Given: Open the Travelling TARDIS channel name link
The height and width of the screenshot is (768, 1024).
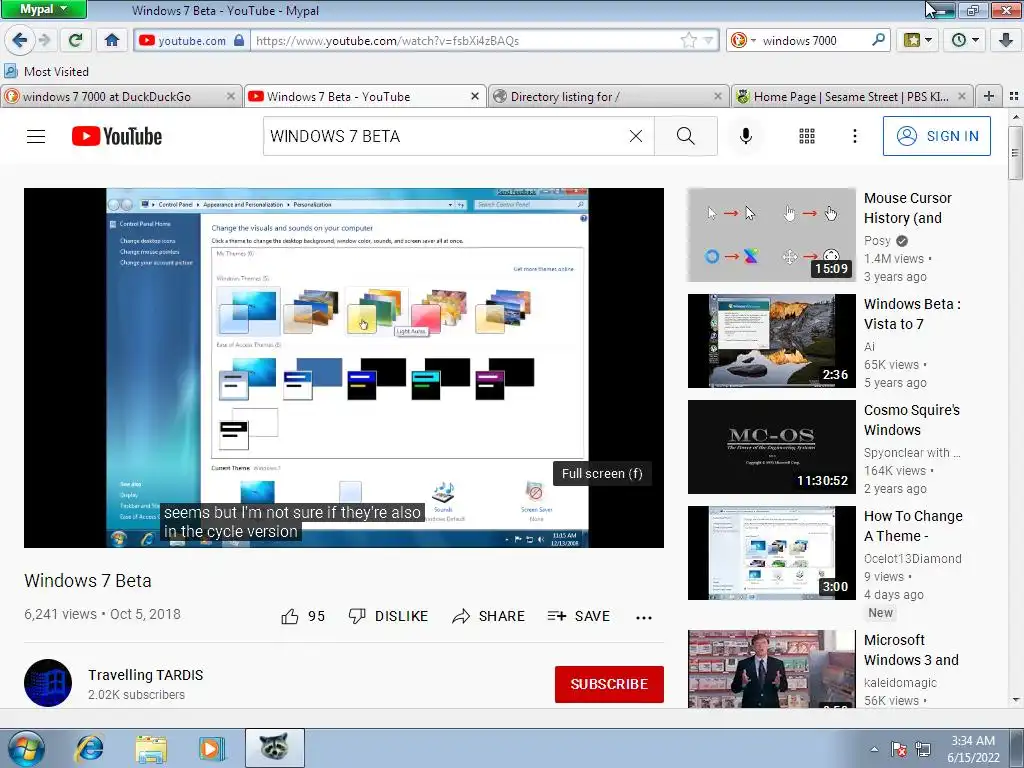Looking at the screenshot, I should point(146,675).
